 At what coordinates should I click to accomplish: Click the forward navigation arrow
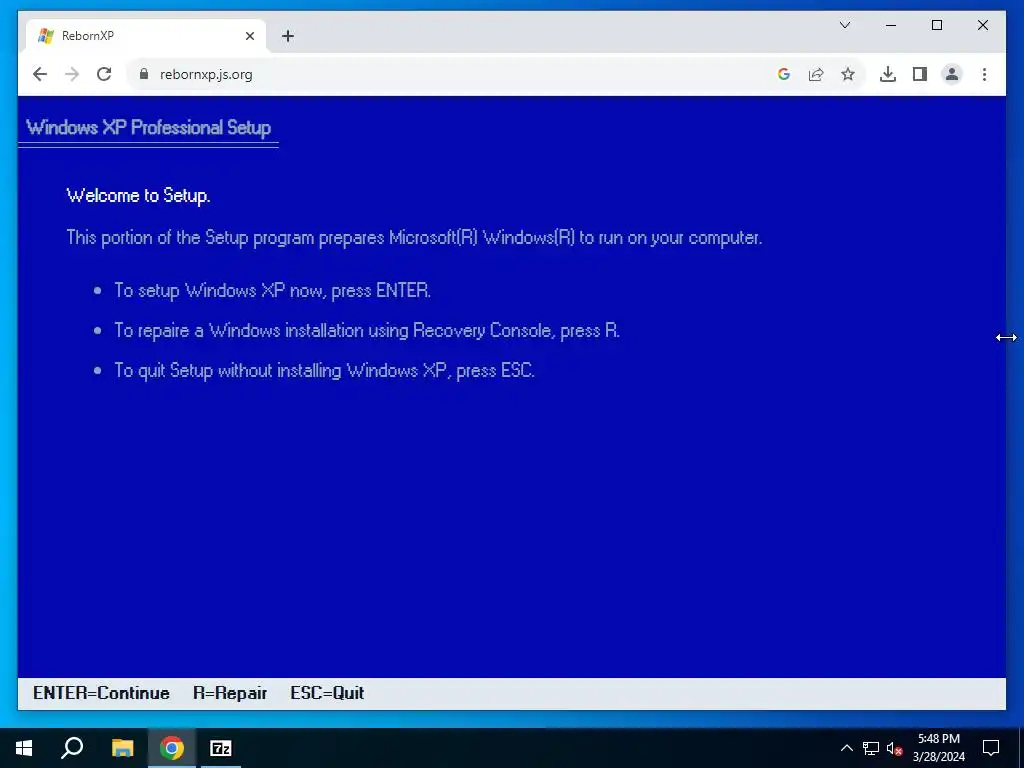[72, 74]
